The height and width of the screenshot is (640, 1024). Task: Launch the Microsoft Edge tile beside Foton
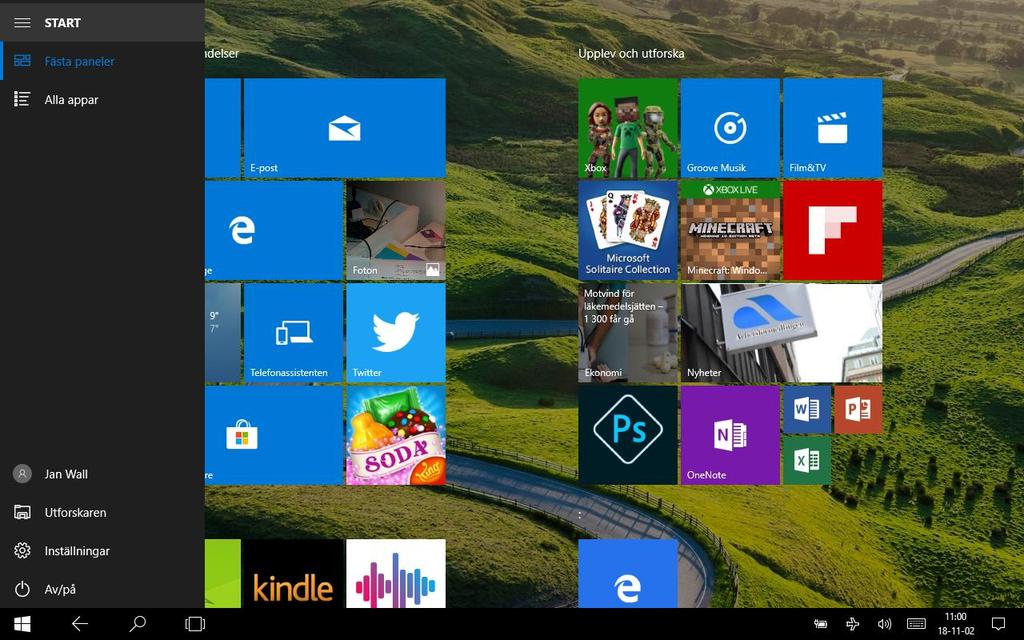274,231
